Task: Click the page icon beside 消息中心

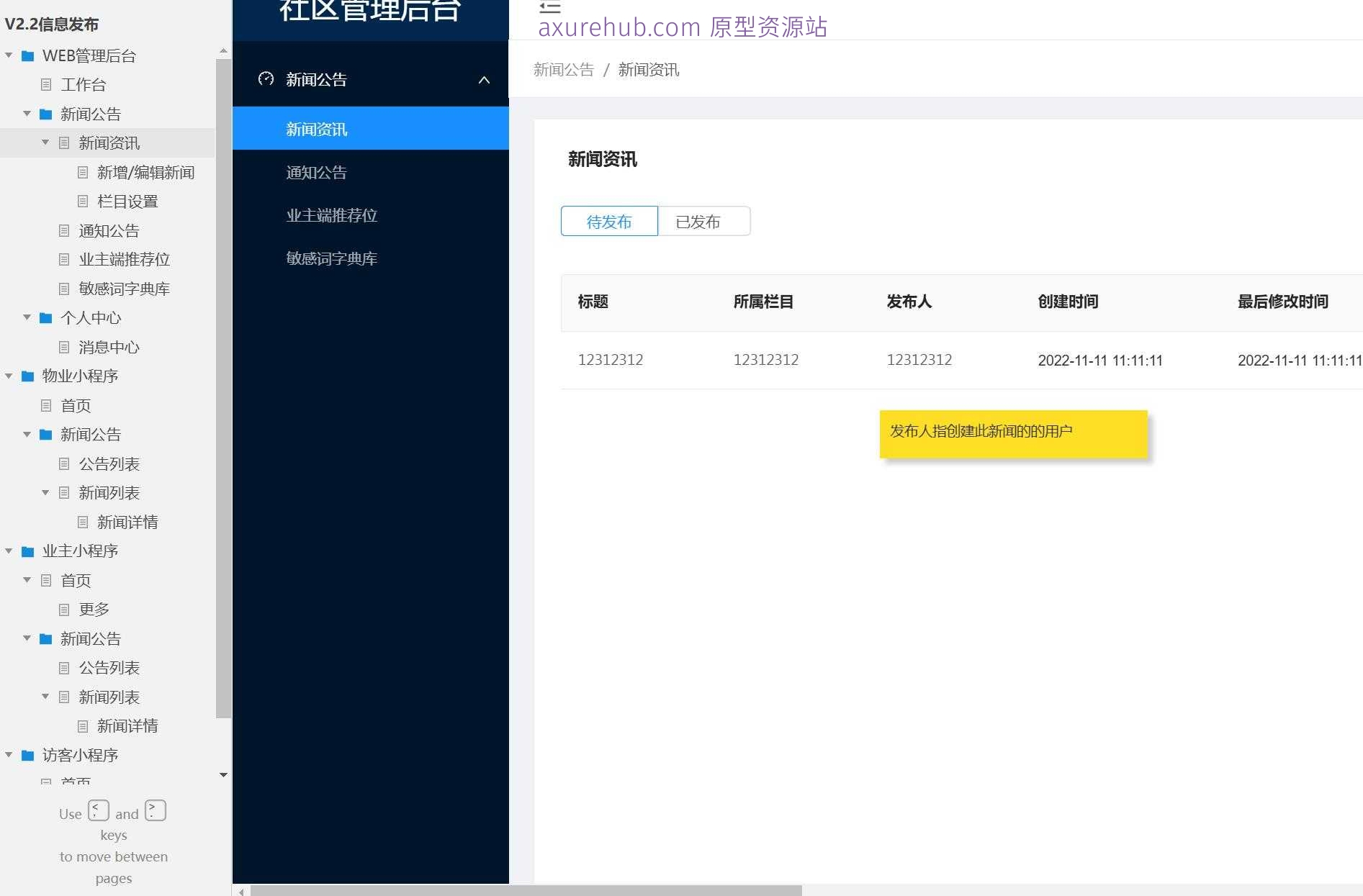Action: point(63,347)
